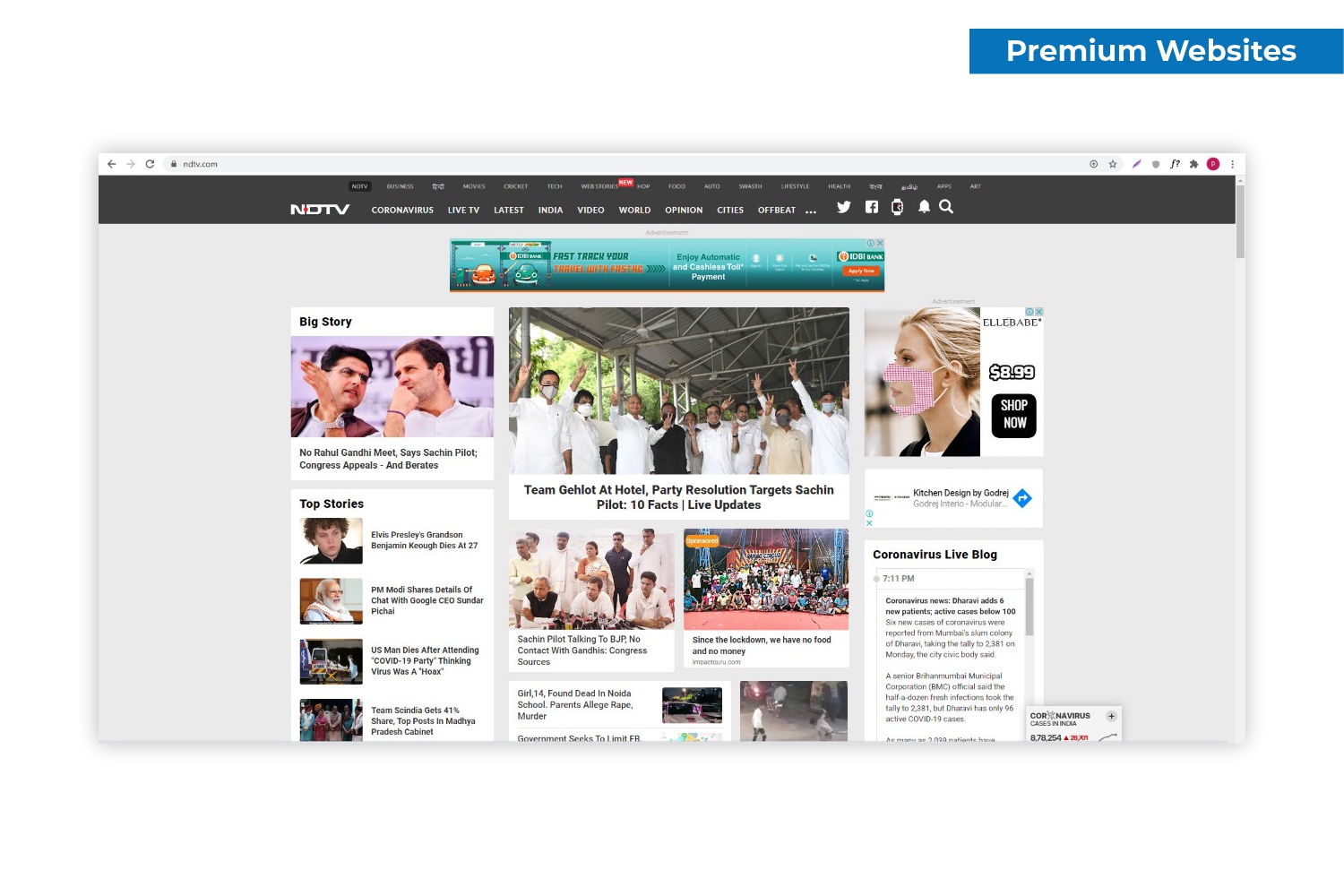Click the smartwatch app icon in navbar
The image size is (1344, 896).
[x=897, y=207]
